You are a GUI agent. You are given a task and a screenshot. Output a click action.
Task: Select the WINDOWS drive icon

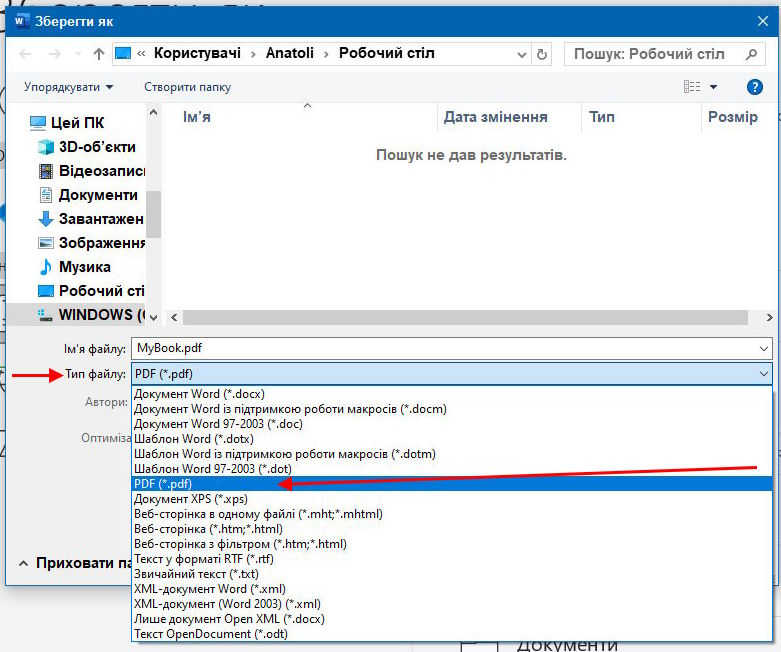pos(45,315)
